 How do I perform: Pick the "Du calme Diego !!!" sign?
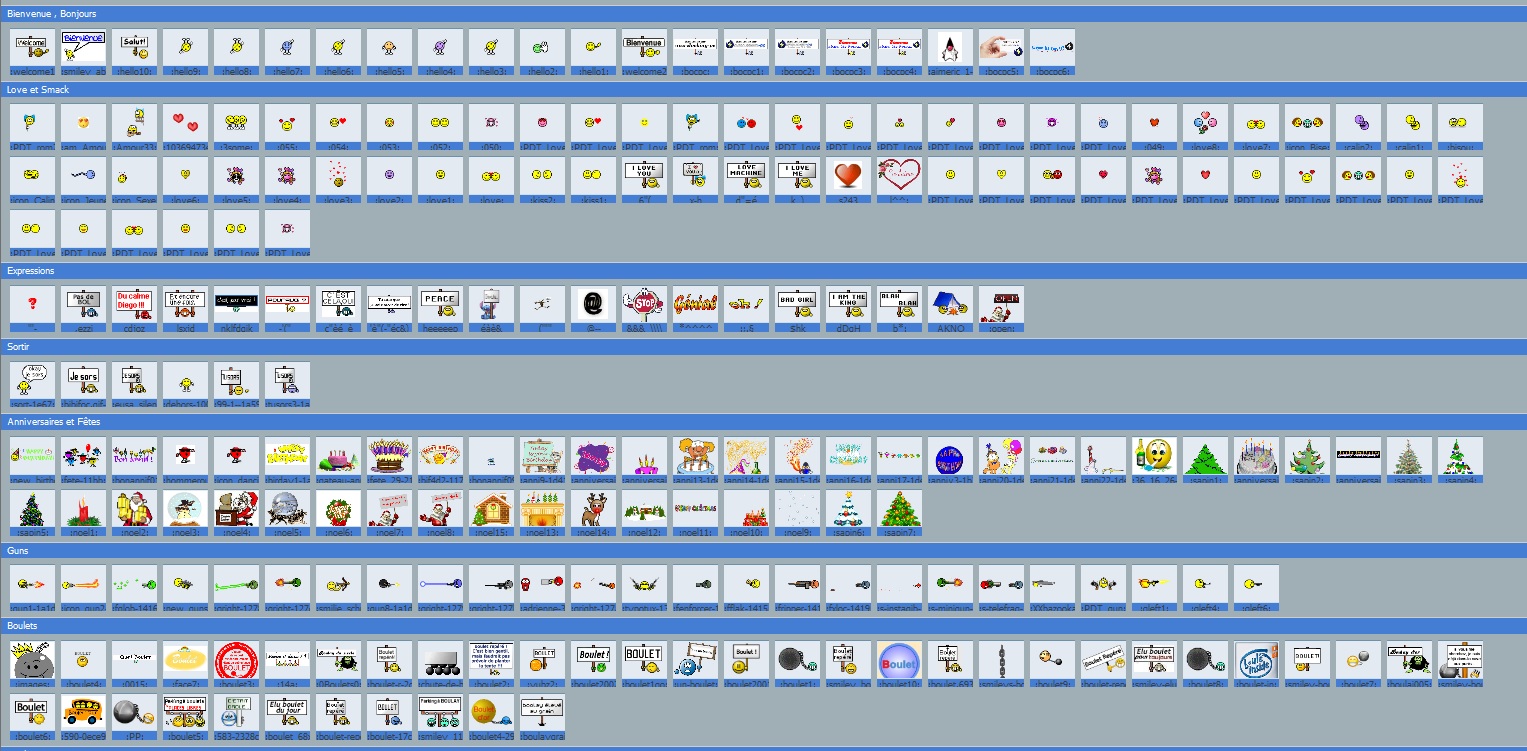(x=135, y=305)
